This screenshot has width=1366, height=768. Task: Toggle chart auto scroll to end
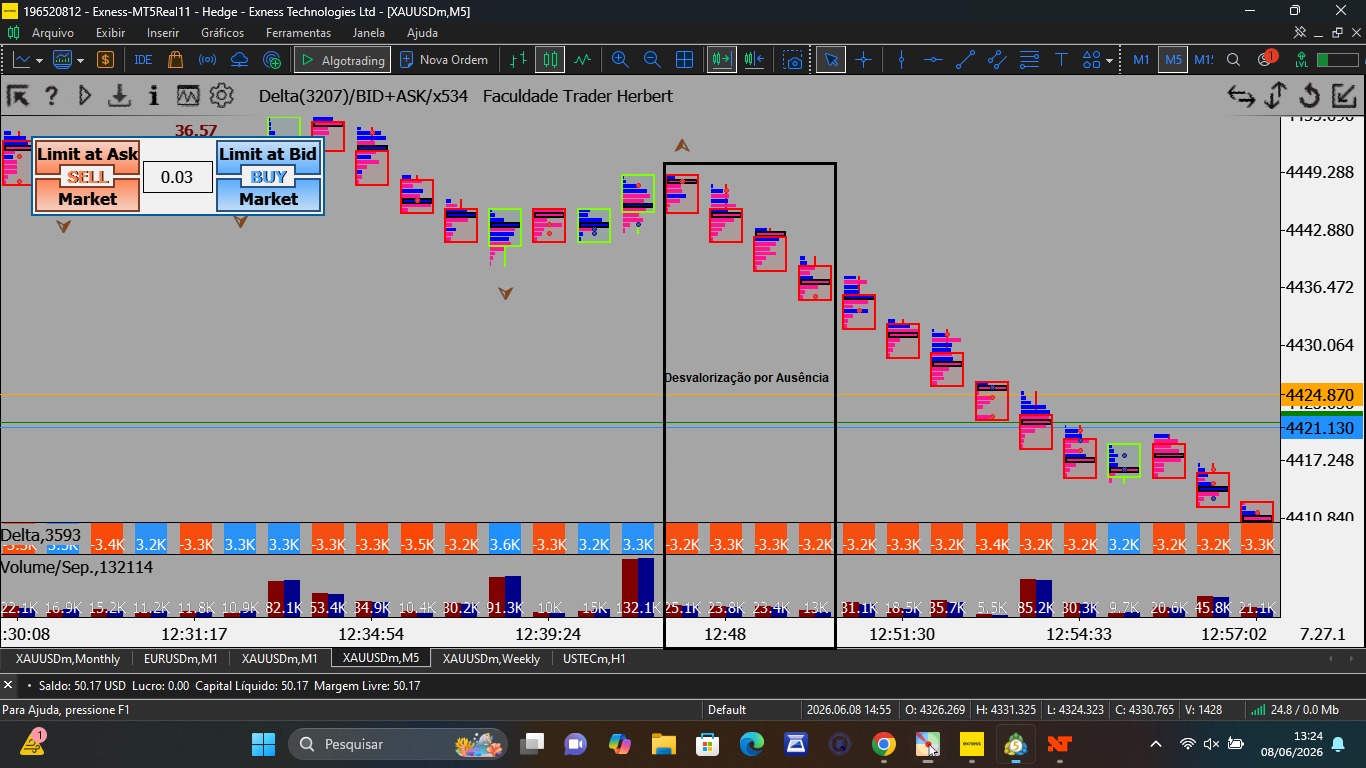coord(721,60)
